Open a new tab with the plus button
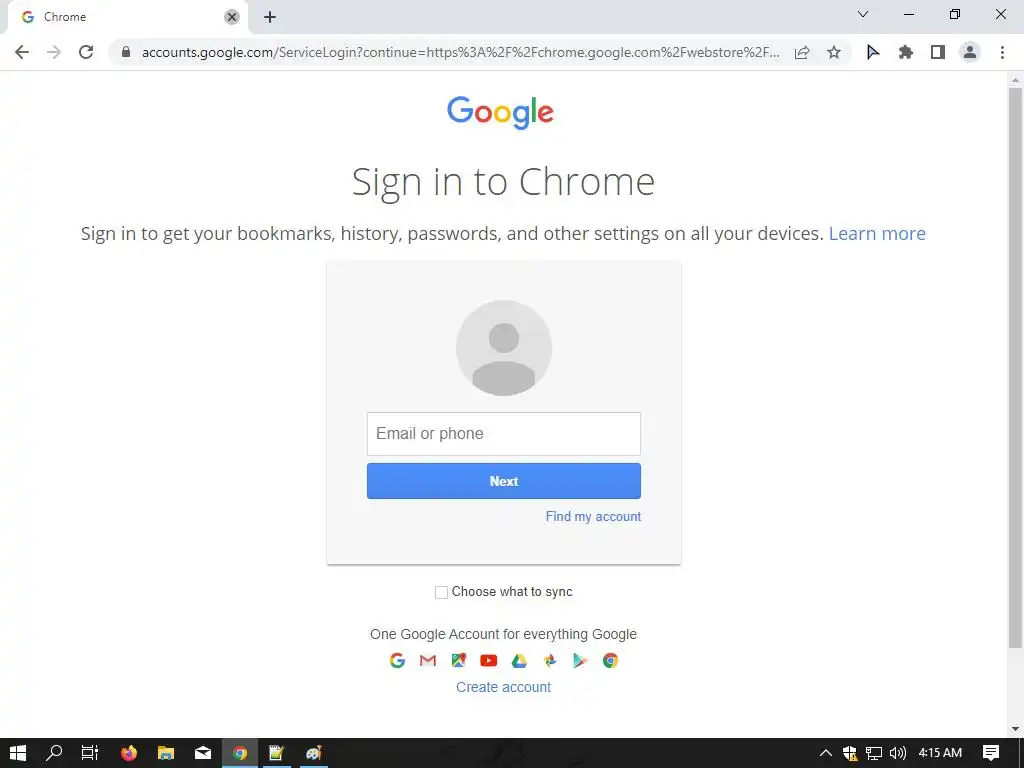 (270, 17)
